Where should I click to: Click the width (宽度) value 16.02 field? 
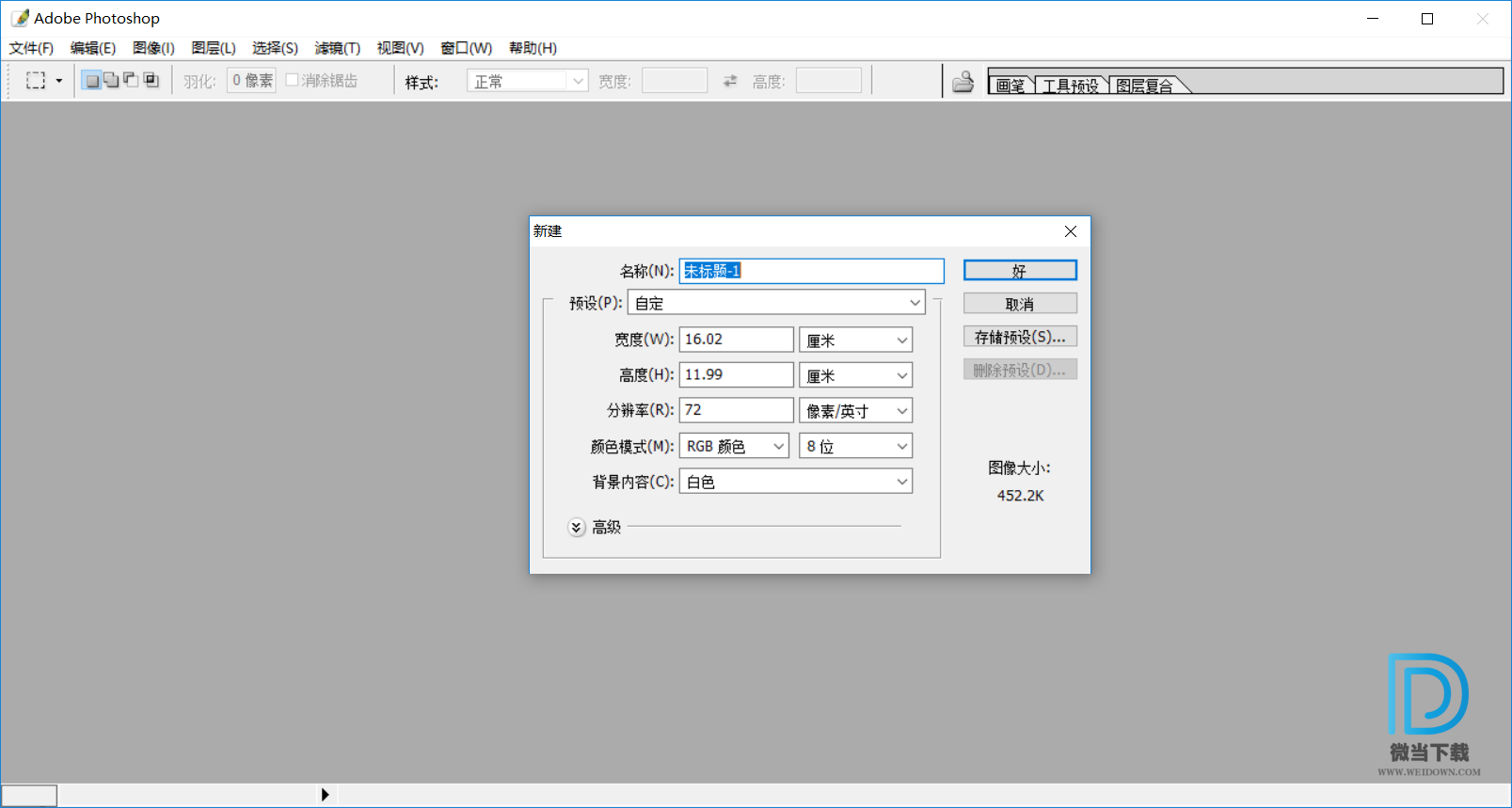click(737, 340)
